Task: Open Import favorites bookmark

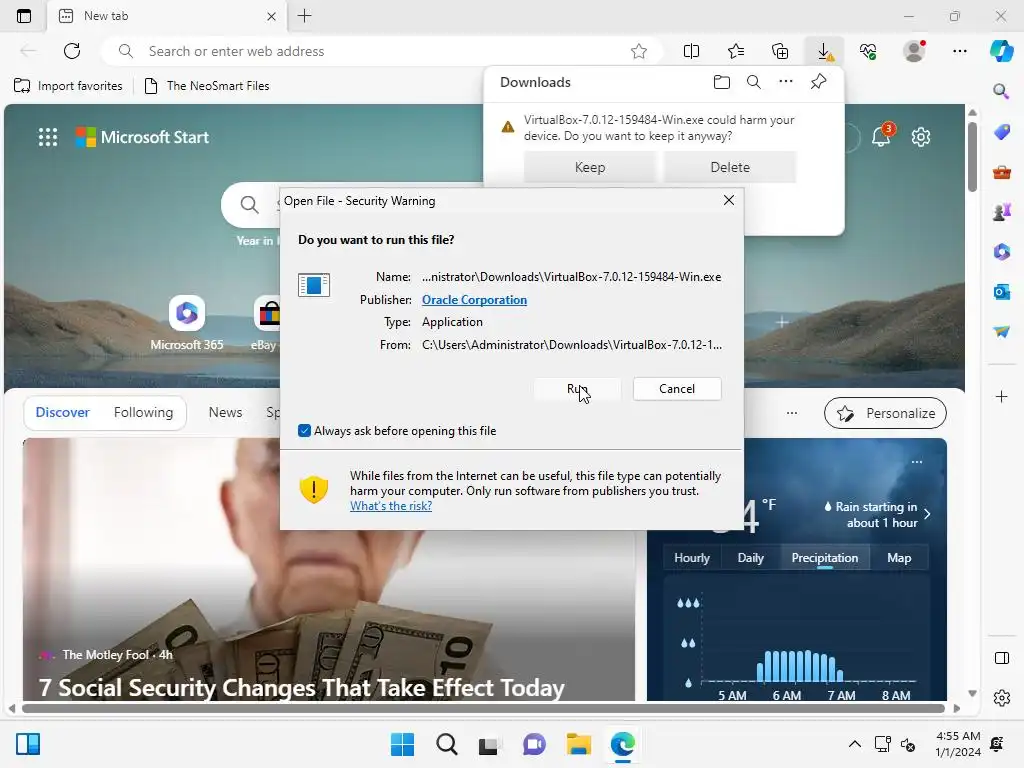Action: pyautogui.click(x=68, y=86)
